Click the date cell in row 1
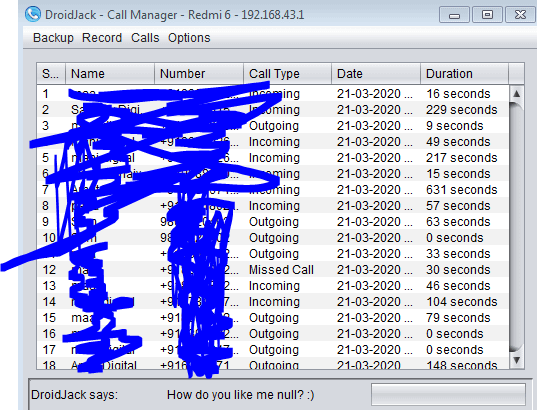537x410 pixels. click(x=375, y=94)
